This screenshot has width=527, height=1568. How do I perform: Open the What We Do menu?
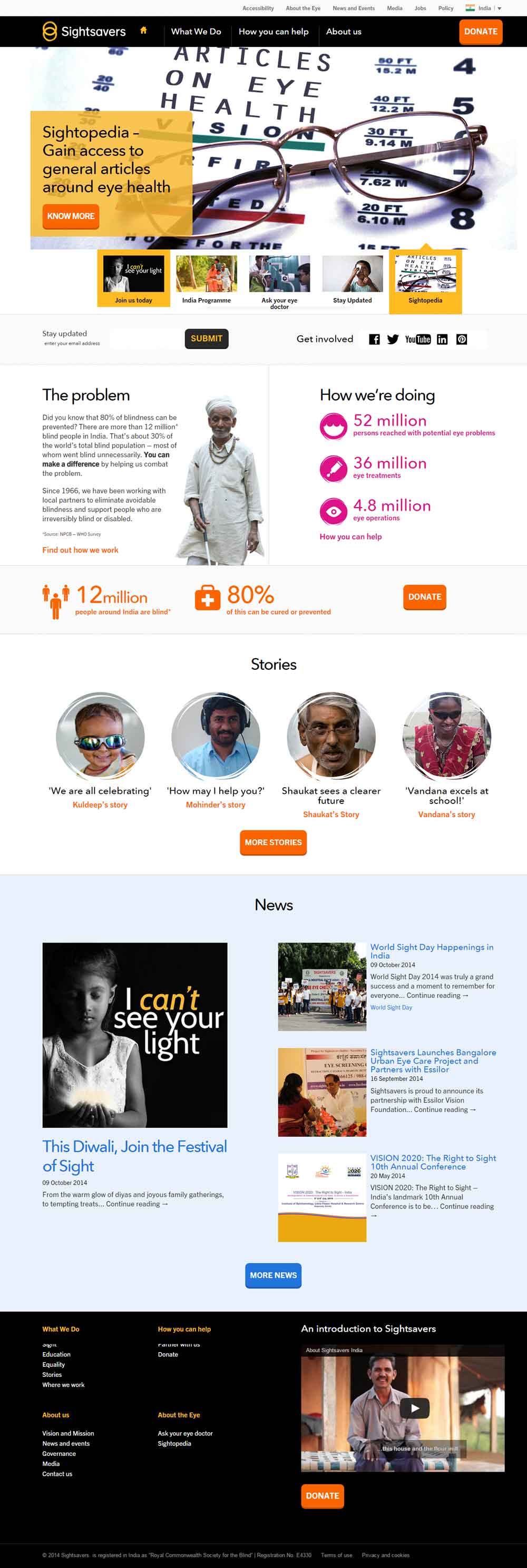[196, 32]
